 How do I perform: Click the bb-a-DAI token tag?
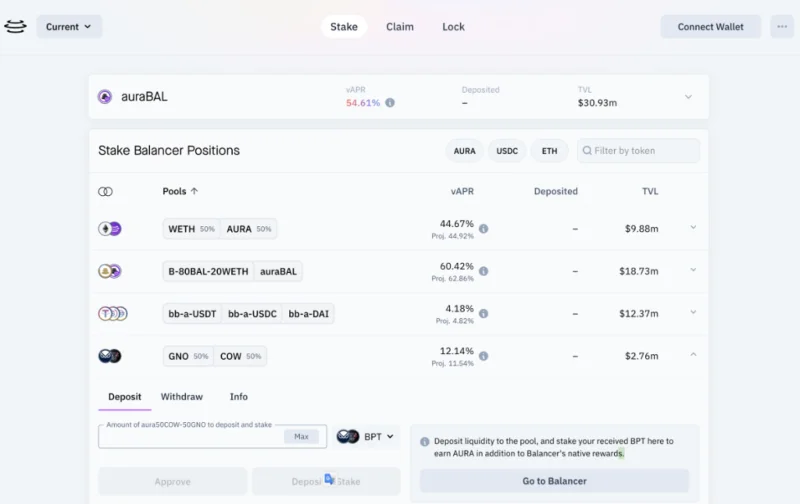tap(309, 314)
